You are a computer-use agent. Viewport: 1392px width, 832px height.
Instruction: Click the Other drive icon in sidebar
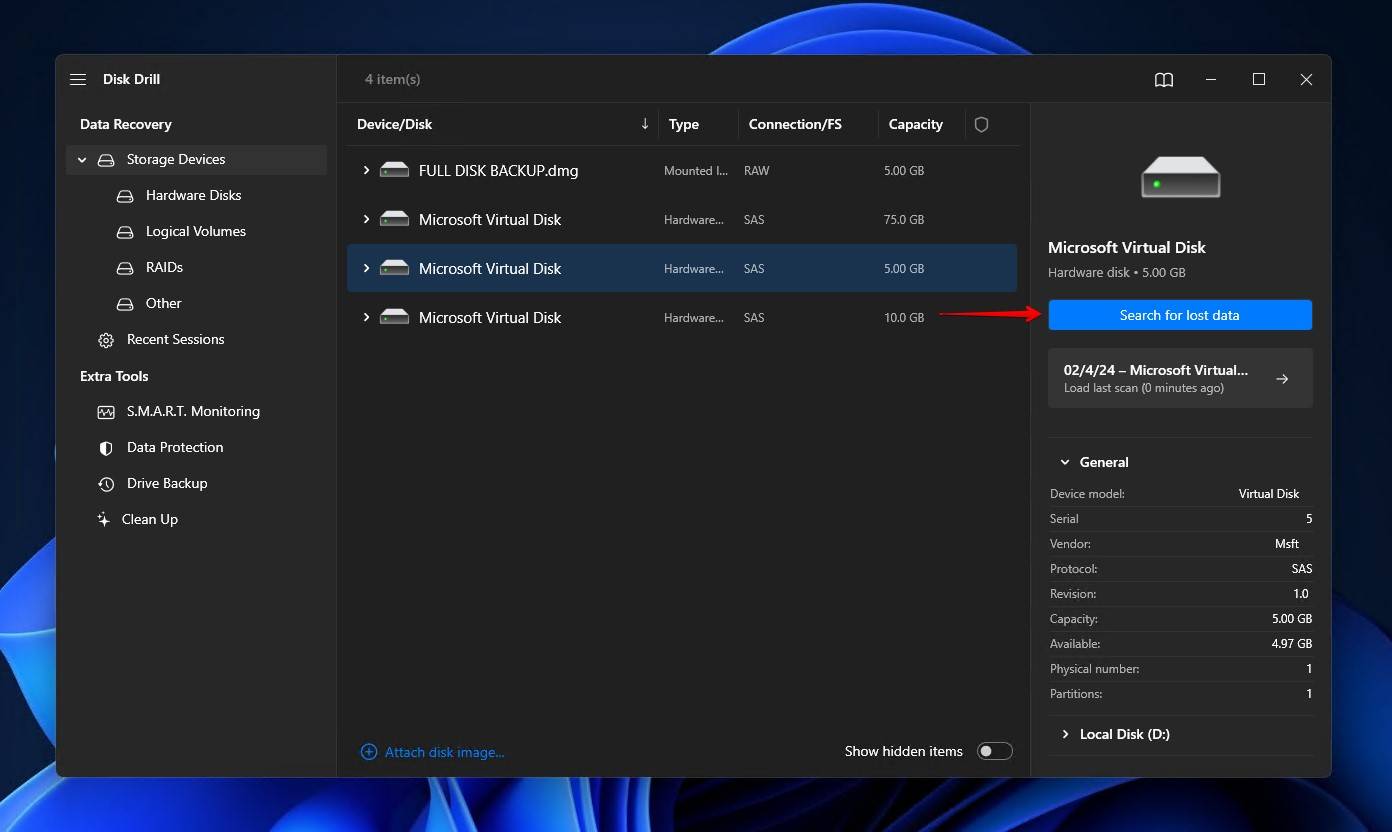125,304
